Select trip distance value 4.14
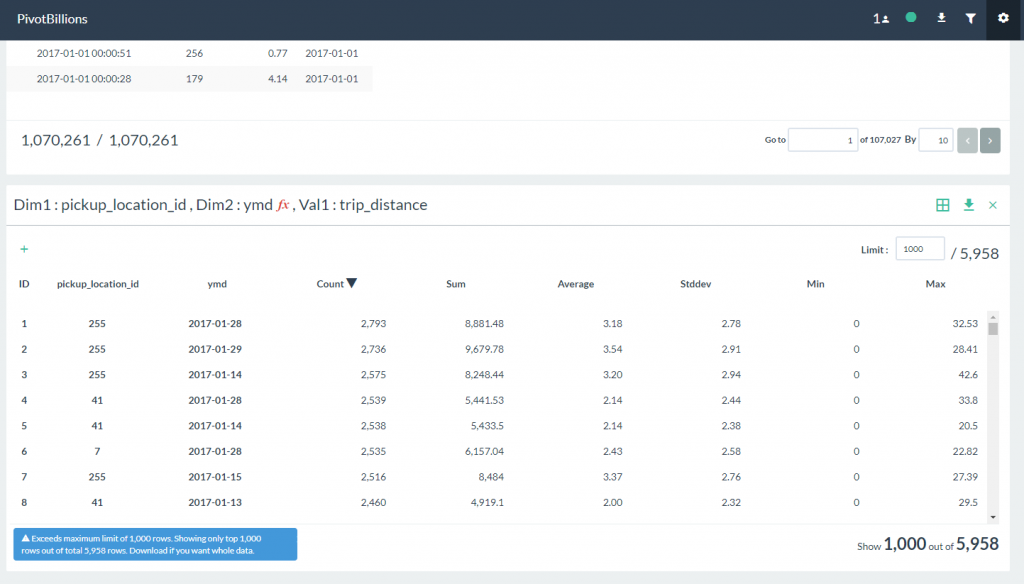Image resolution: width=1024 pixels, height=584 pixels. [x=278, y=78]
